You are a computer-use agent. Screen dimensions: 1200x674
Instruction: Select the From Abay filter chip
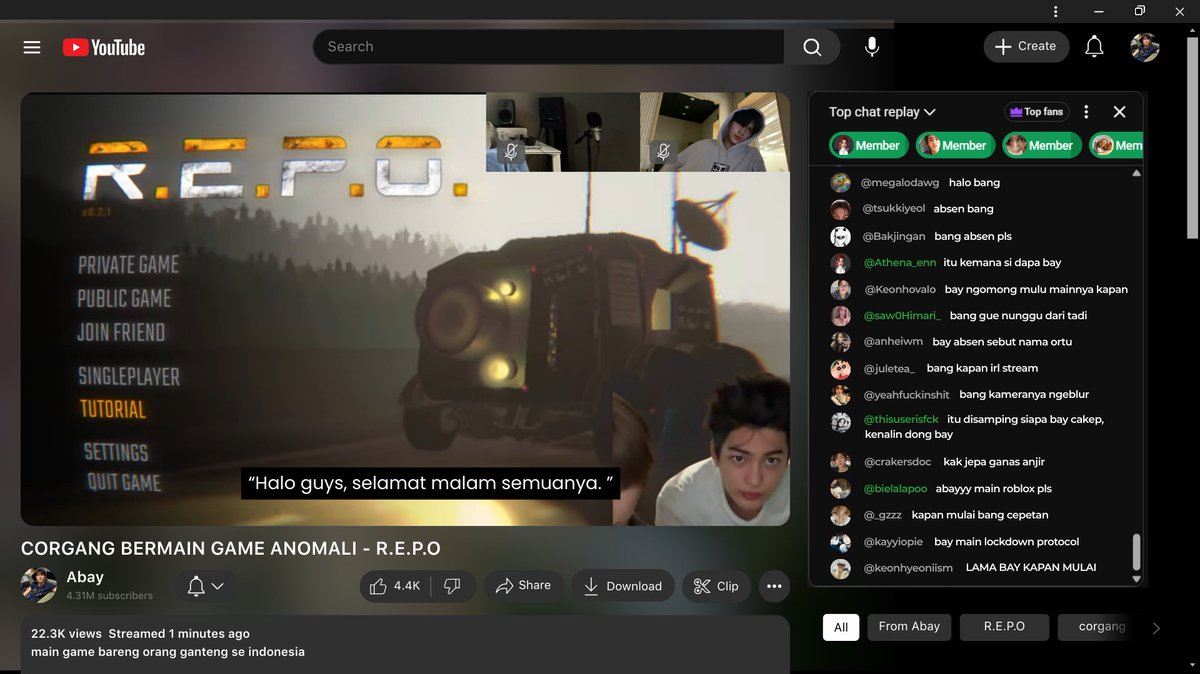pos(909,627)
